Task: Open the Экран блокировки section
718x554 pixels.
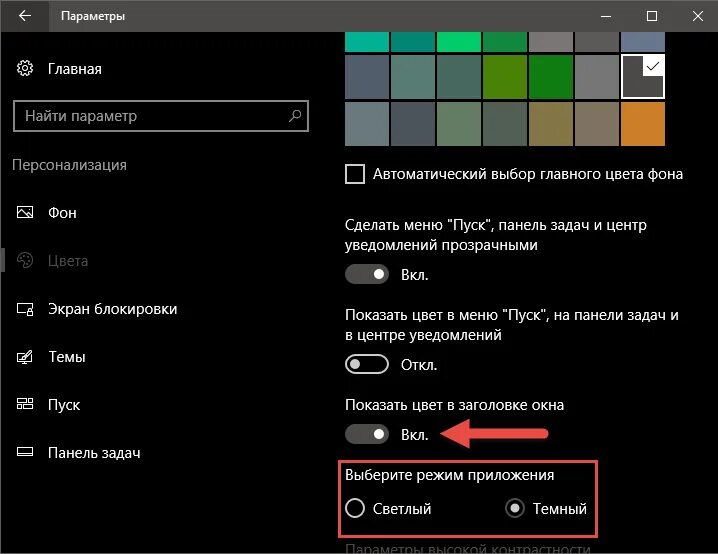Action: (112, 309)
